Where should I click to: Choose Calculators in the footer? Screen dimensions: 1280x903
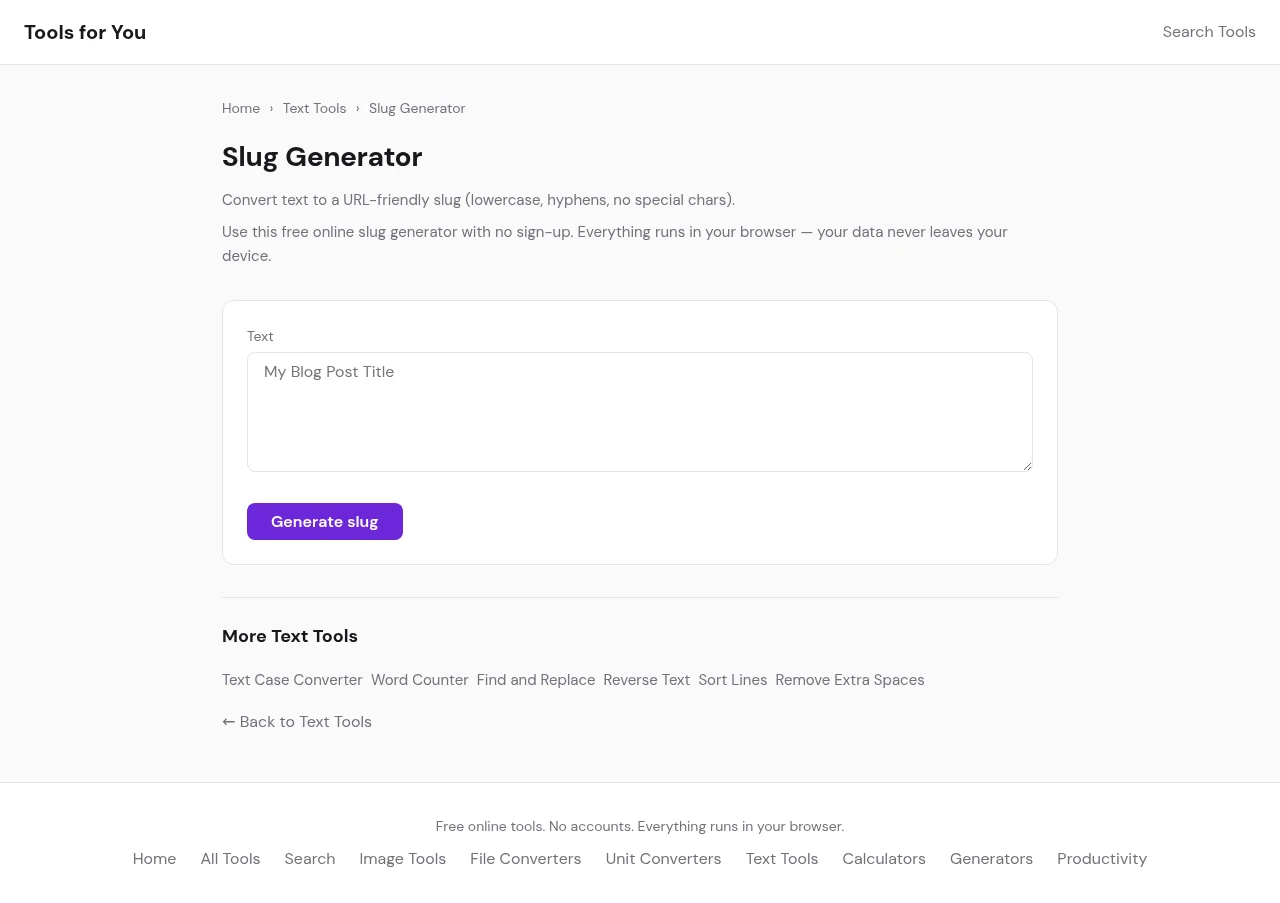coord(883,859)
